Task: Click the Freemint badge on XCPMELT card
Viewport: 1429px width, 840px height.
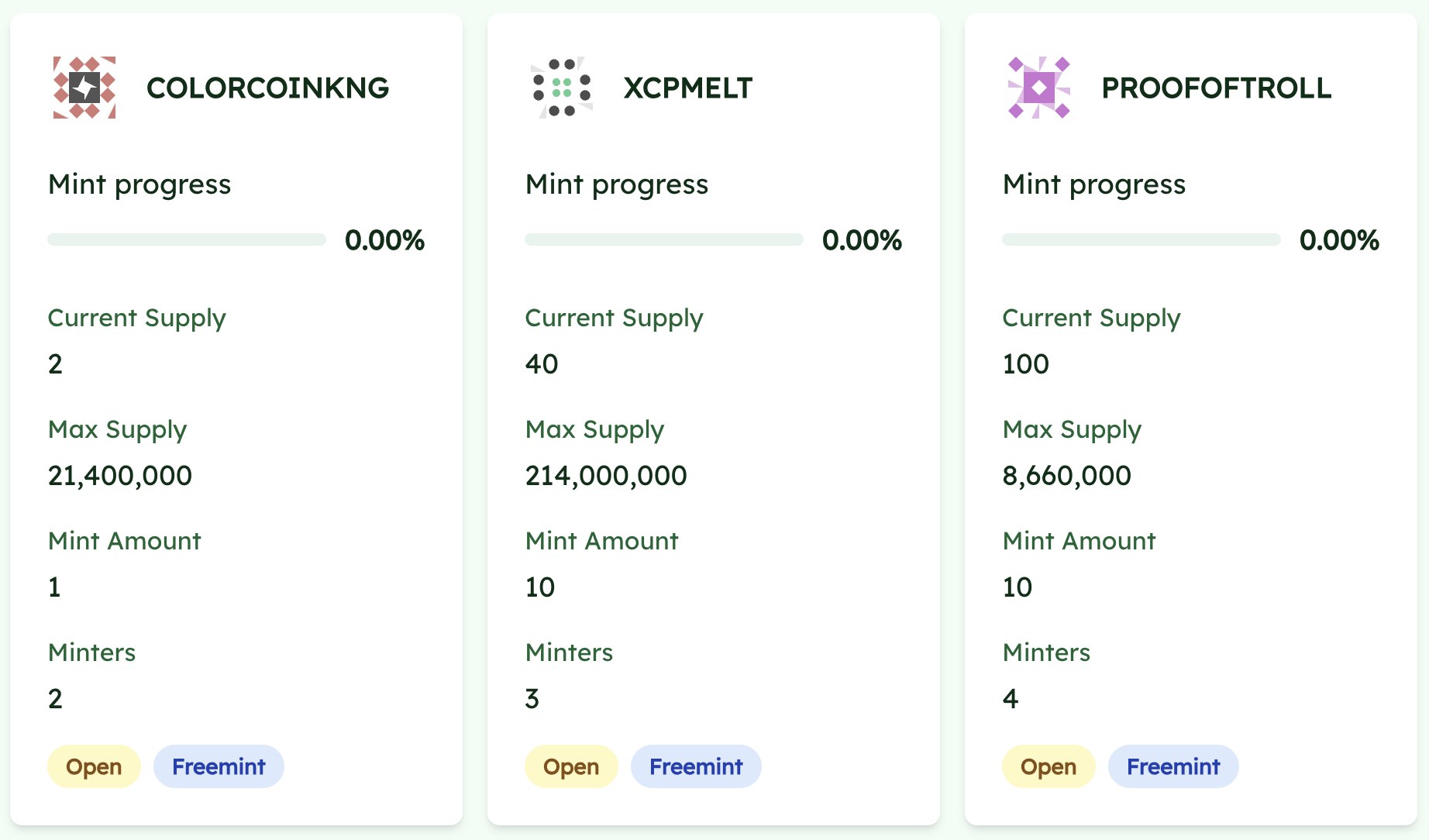Action: click(x=696, y=766)
